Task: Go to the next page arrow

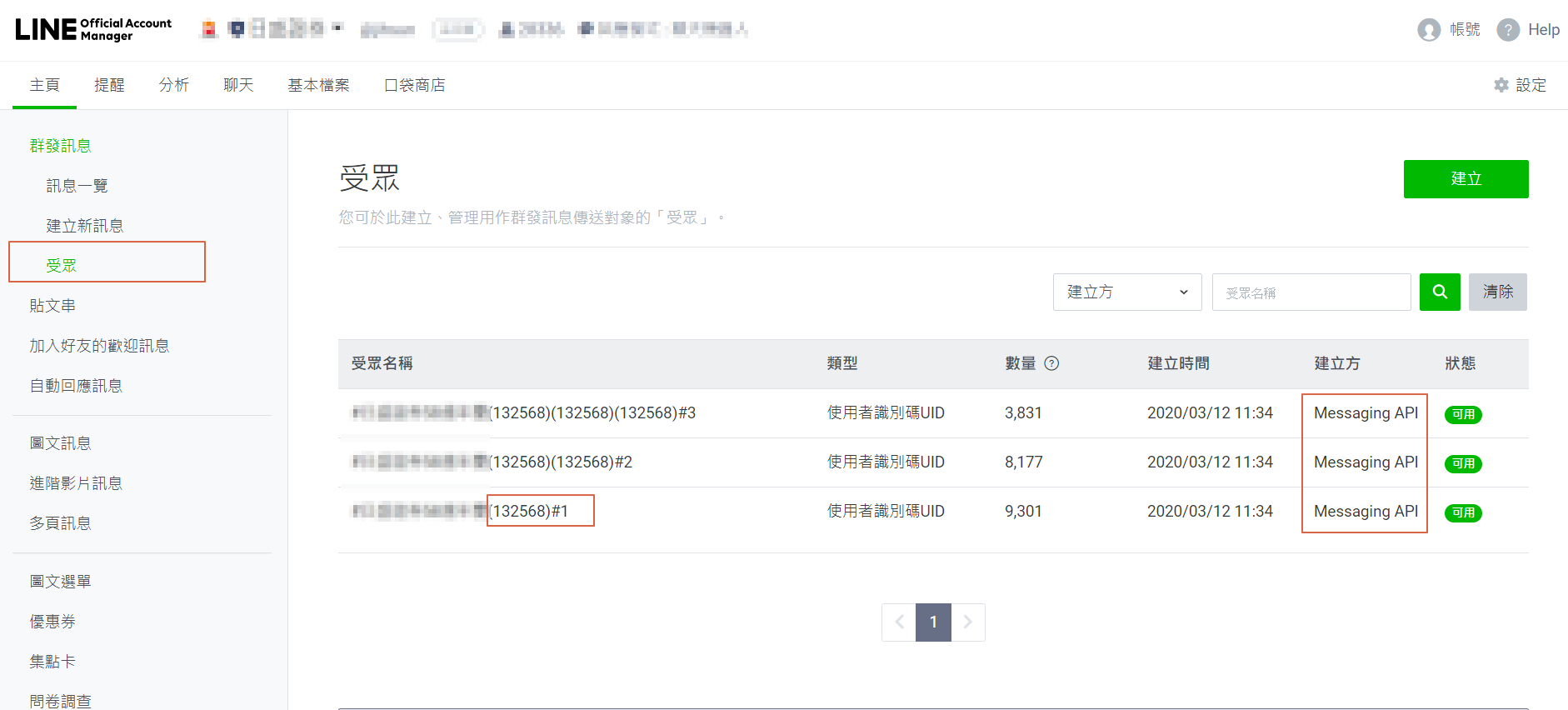Action: pos(968,622)
